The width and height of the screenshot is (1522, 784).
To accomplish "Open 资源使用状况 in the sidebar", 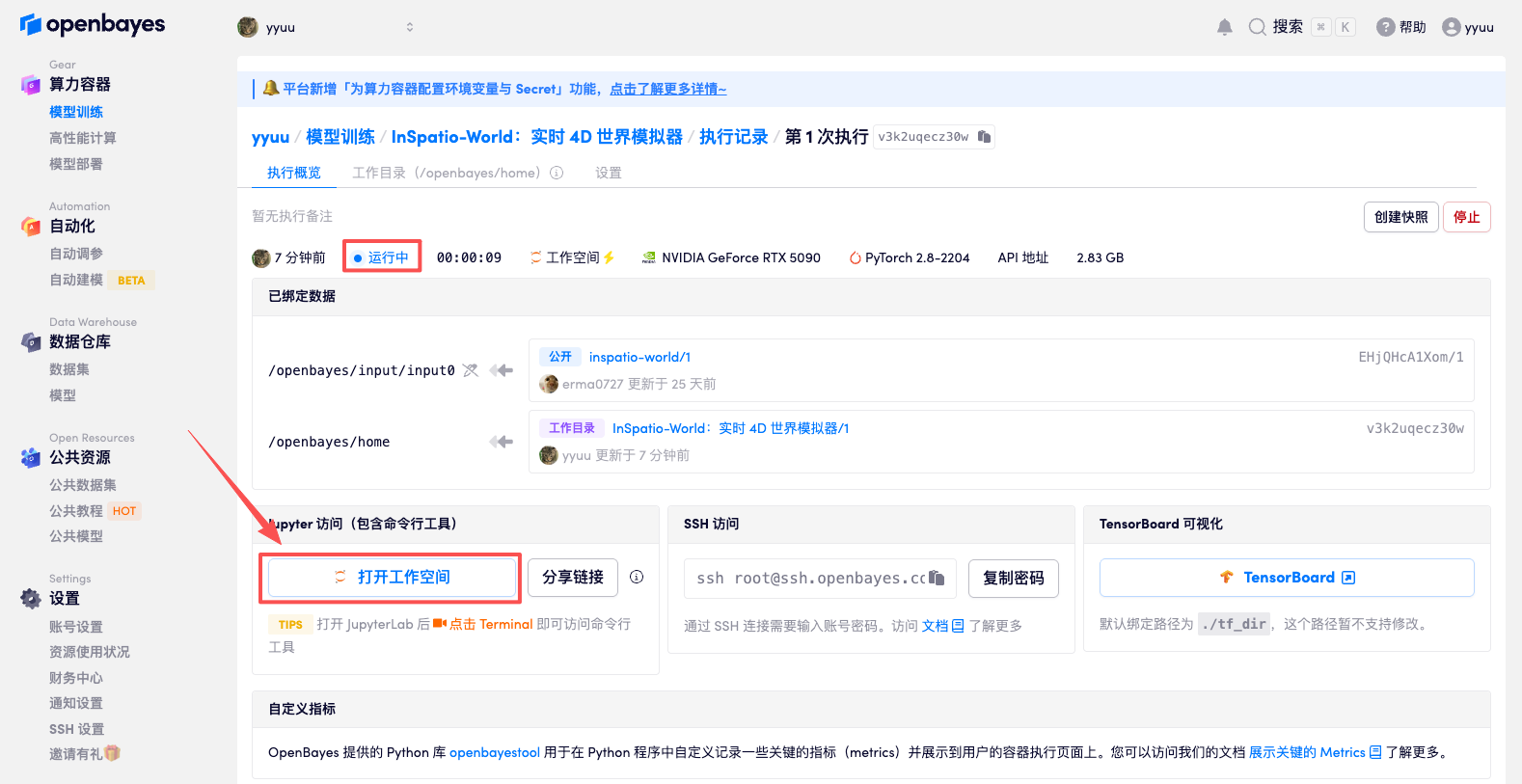I will [x=90, y=652].
